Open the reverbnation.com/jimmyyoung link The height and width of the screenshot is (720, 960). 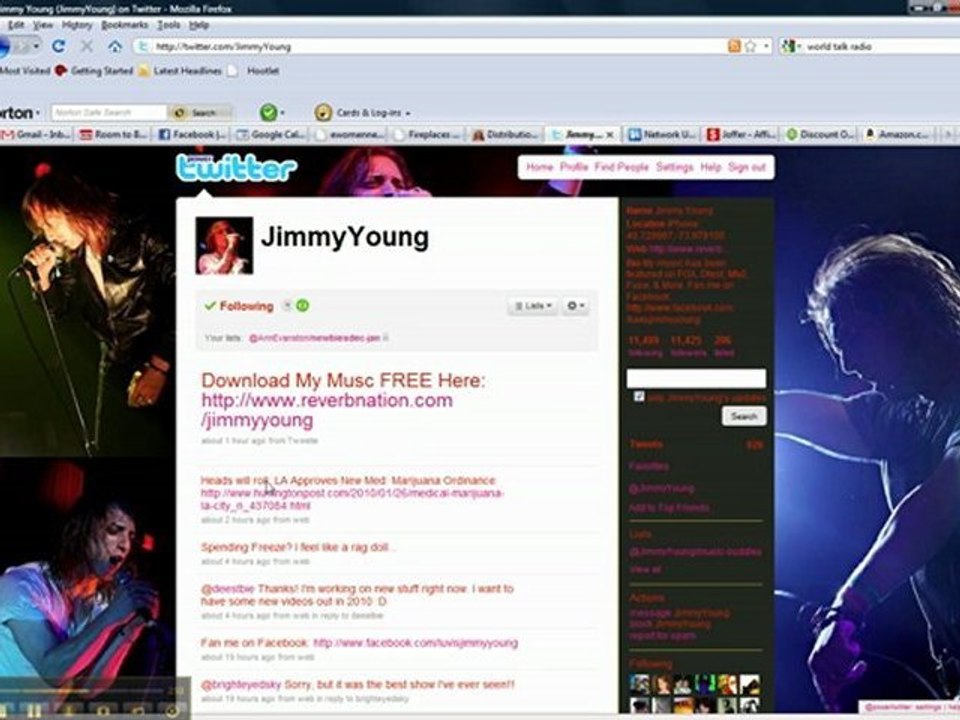point(327,410)
